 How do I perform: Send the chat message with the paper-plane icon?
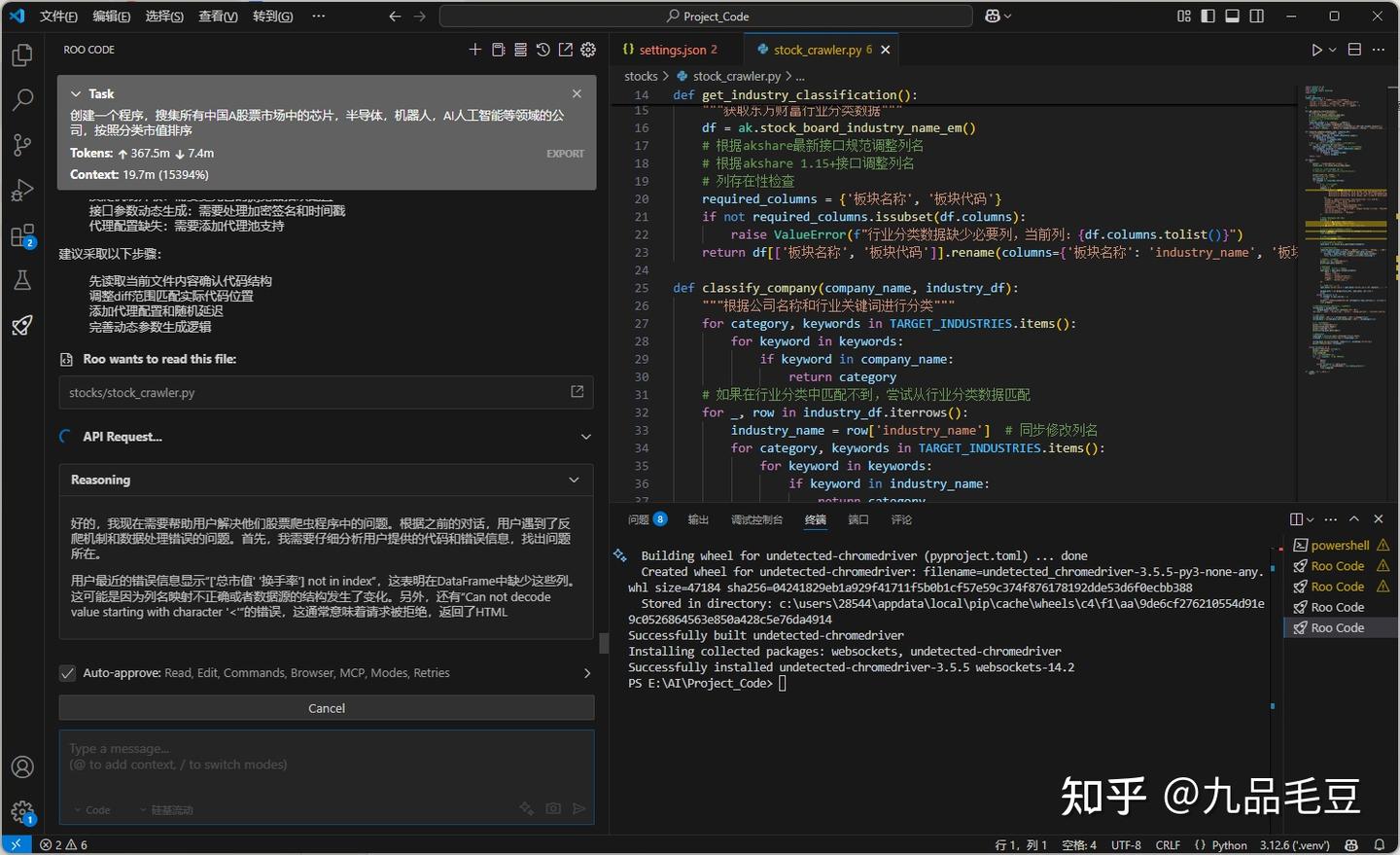[578, 808]
